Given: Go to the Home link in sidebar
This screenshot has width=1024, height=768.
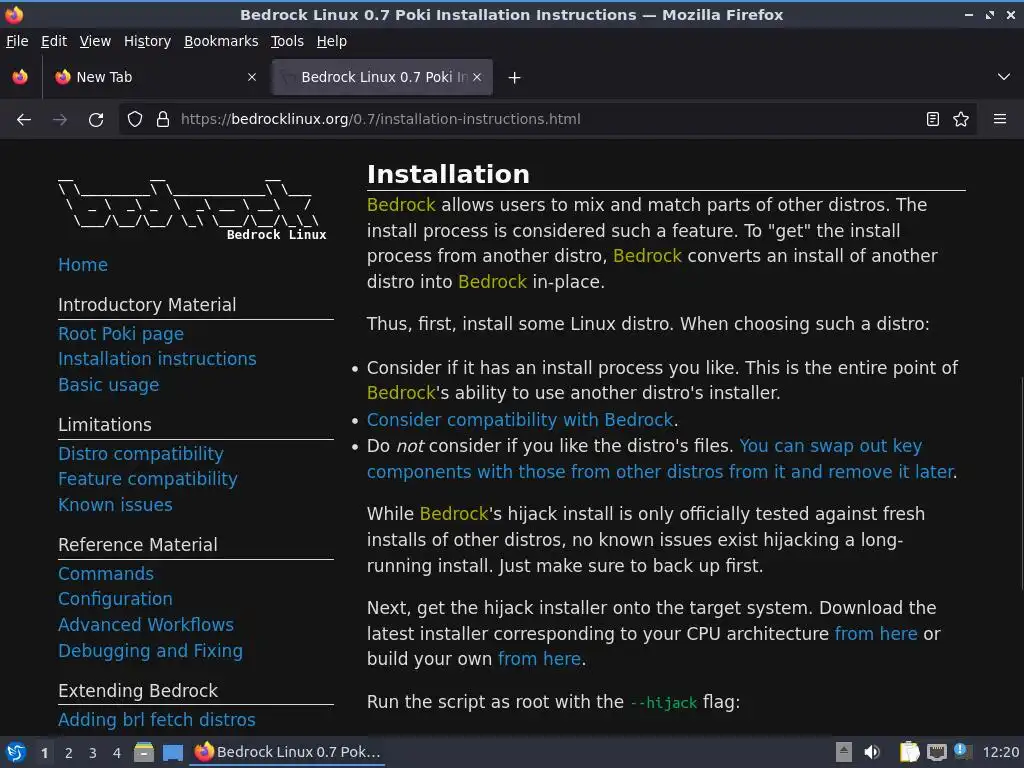Looking at the screenshot, I should point(83,265).
